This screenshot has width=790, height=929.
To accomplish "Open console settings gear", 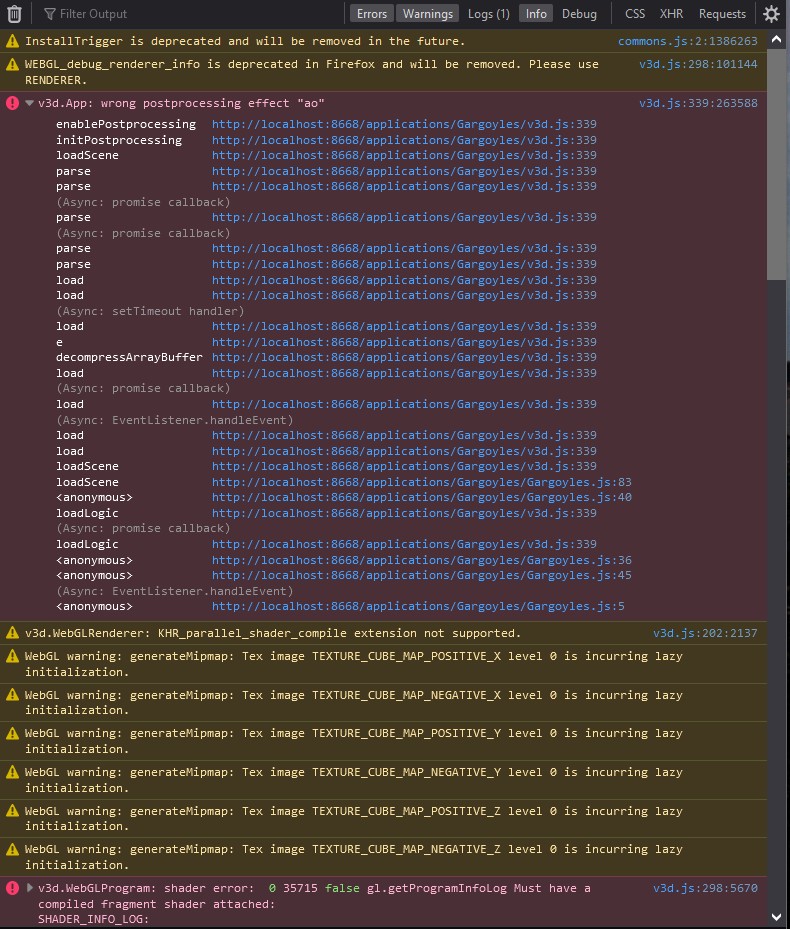I will pos(771,14).
